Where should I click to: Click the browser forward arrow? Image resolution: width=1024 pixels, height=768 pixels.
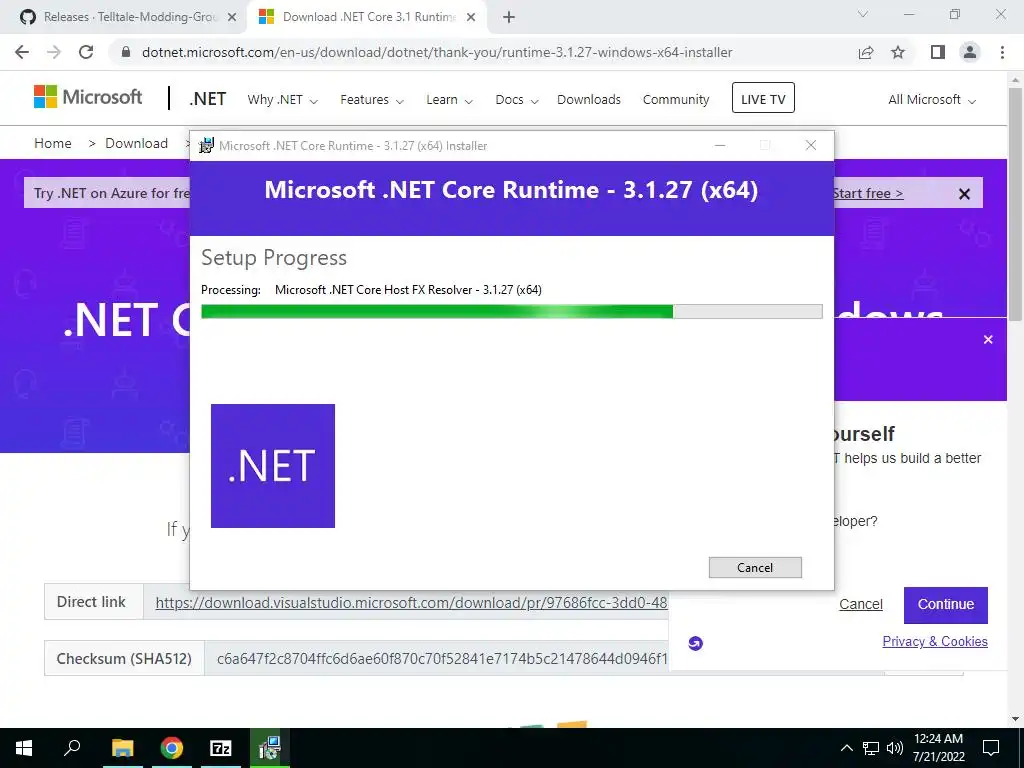coord(54,52)
